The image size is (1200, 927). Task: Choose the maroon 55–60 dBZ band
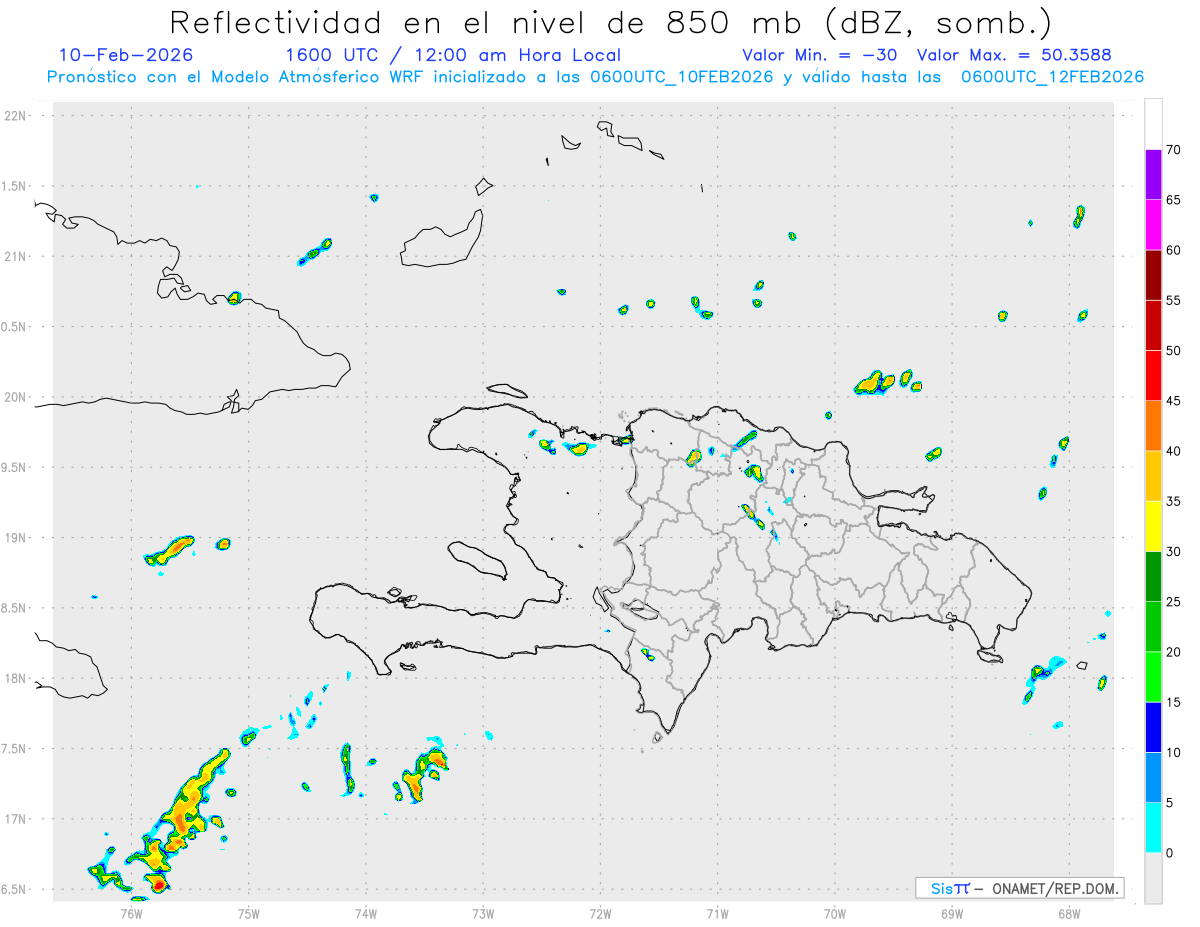(1153, 275)
